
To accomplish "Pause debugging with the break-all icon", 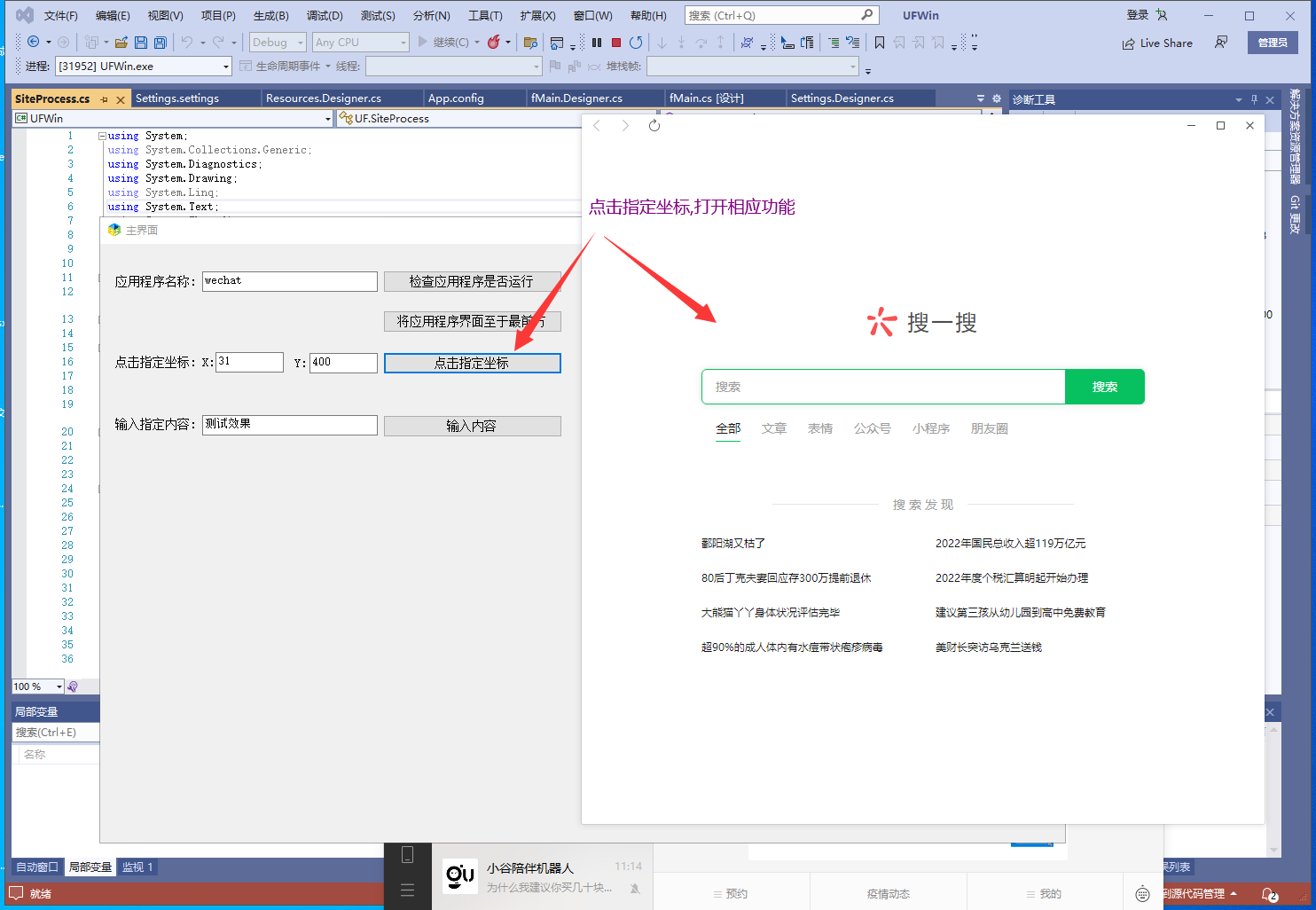I will [597, 42].
